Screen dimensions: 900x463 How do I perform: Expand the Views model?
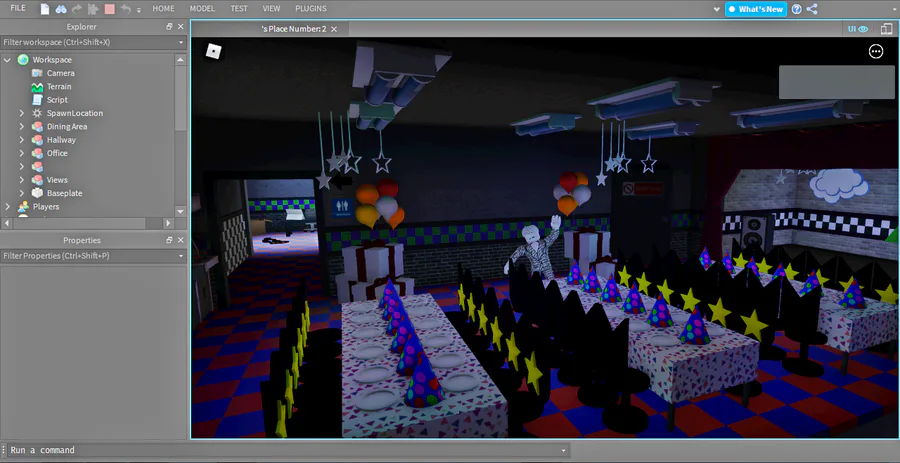[x=22, y=180]
